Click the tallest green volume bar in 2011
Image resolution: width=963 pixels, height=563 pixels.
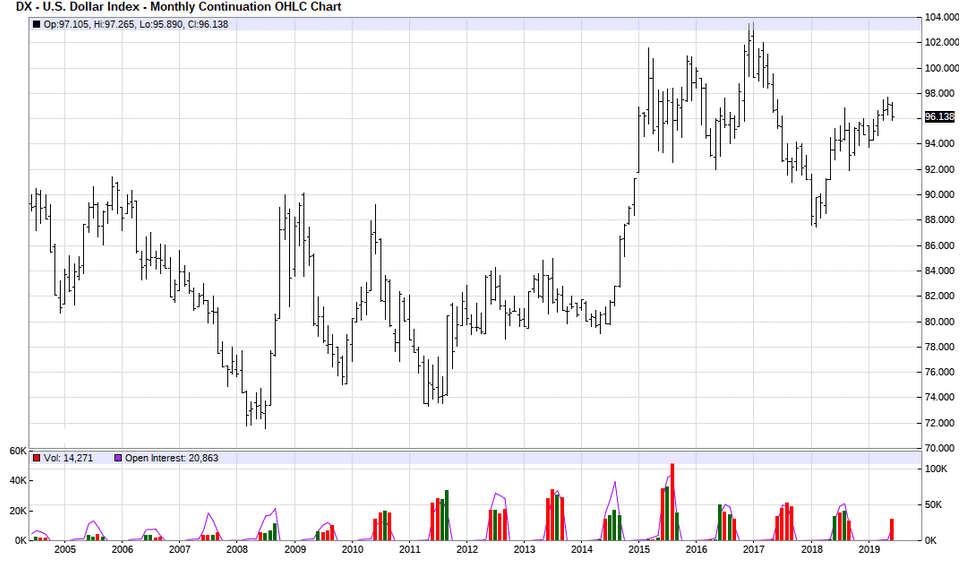coord(446,515)
